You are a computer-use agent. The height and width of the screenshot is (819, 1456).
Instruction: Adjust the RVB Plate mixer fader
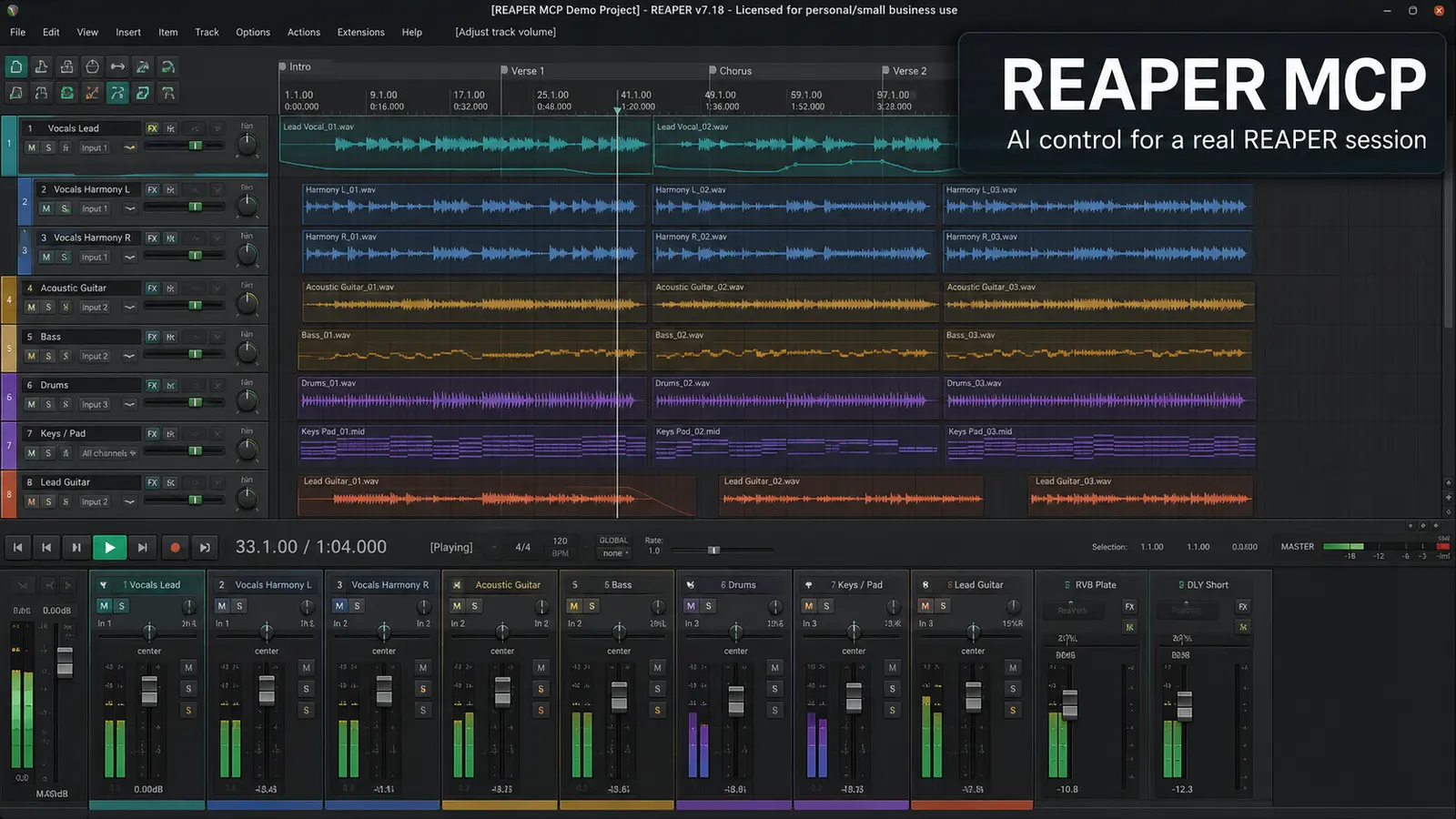[1070, 703]
